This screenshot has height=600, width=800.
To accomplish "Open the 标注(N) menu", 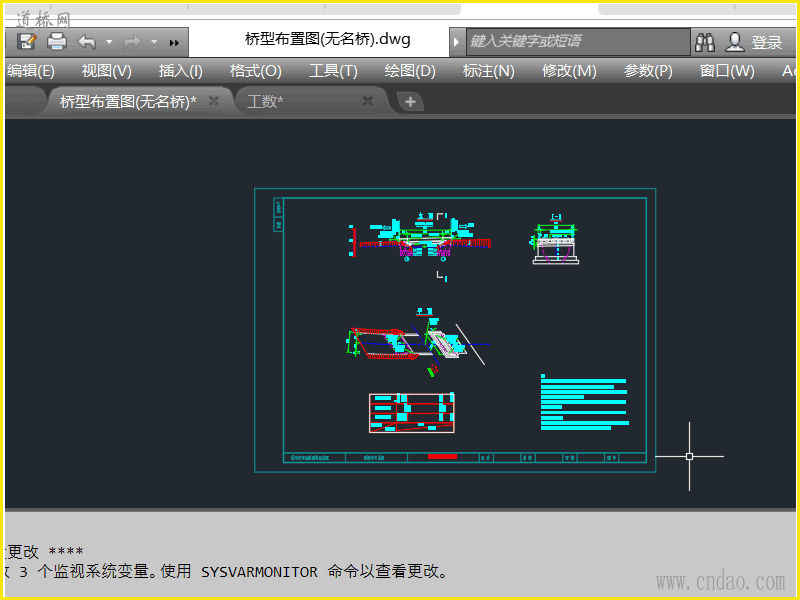I will tap(489, 71).
